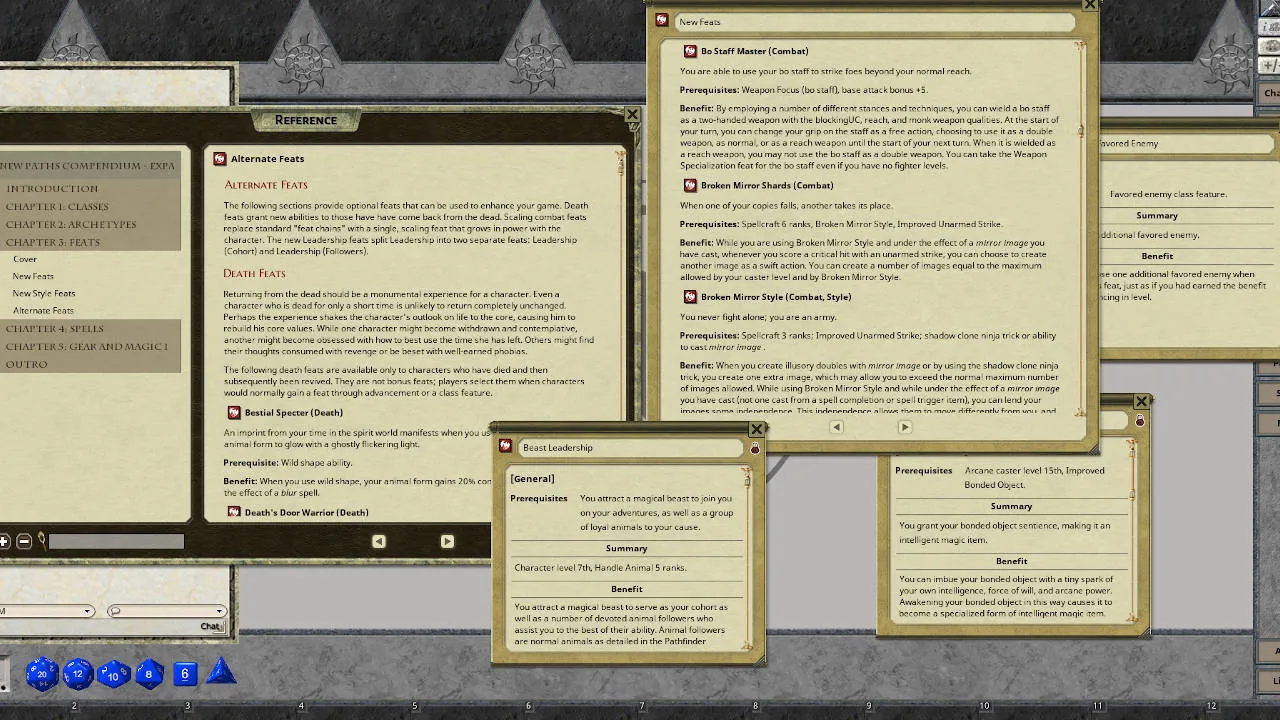Image resolution: width=1280 pixels, height=720 pixels.
Task: Click the Reference content scrollbar
Action: coord(620,335)
